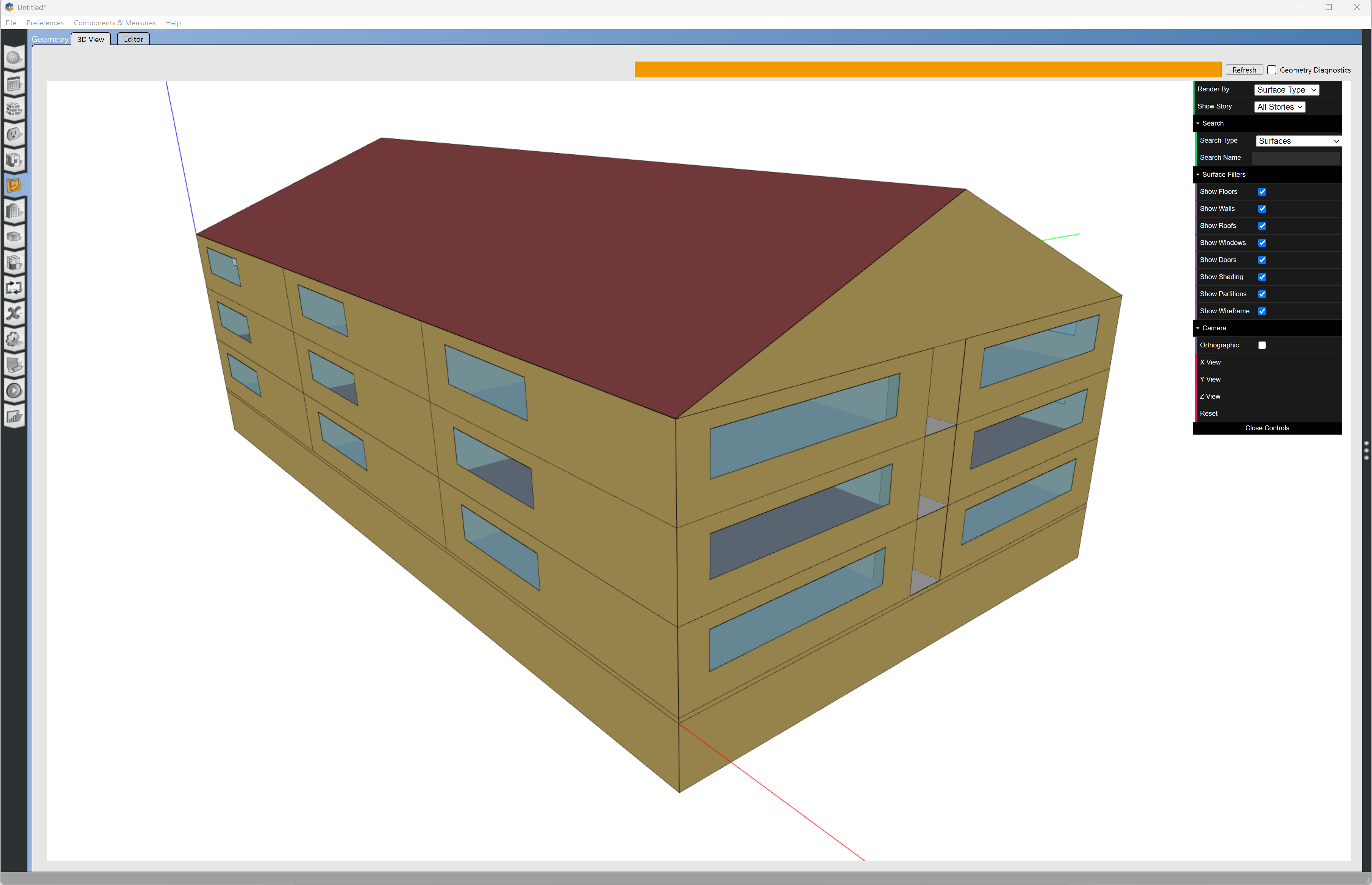Open the Show Story dropdown

click(1279, 106)
